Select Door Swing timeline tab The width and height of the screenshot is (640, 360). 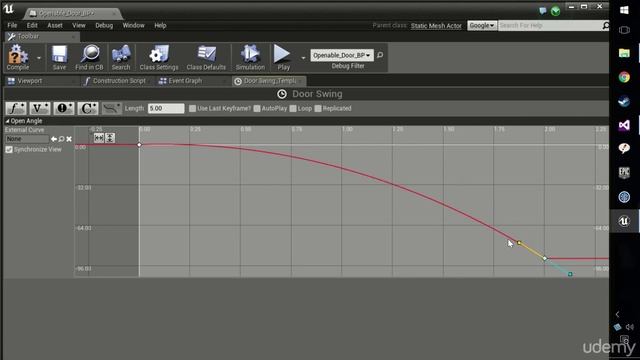(x=269, y=81)
